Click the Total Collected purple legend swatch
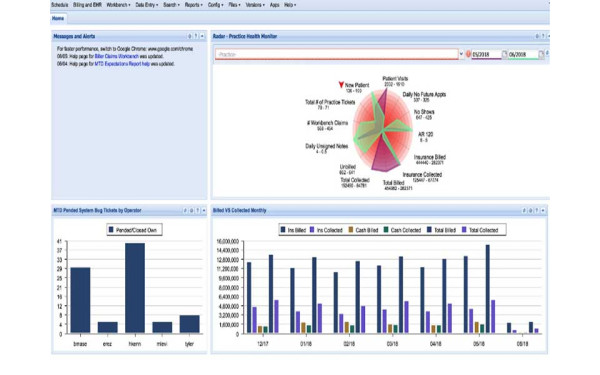This screenshot has height=375, width=600. tap(465, 230)
